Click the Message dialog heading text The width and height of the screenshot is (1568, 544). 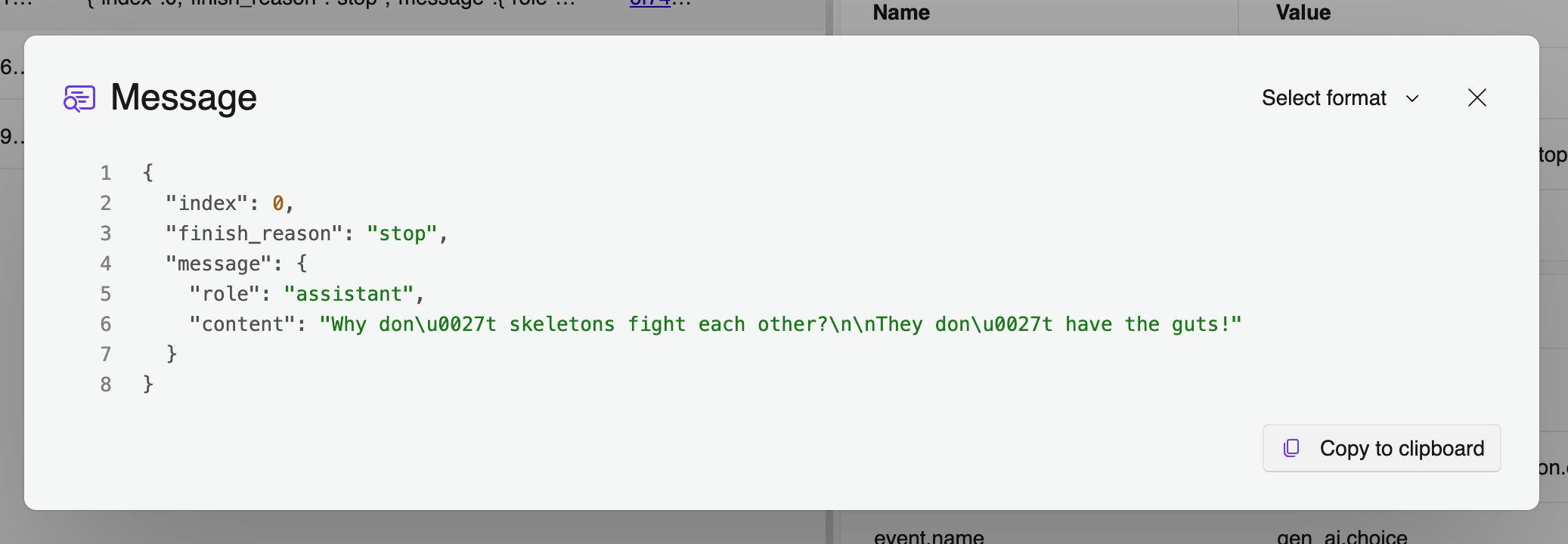coord(184,98)
